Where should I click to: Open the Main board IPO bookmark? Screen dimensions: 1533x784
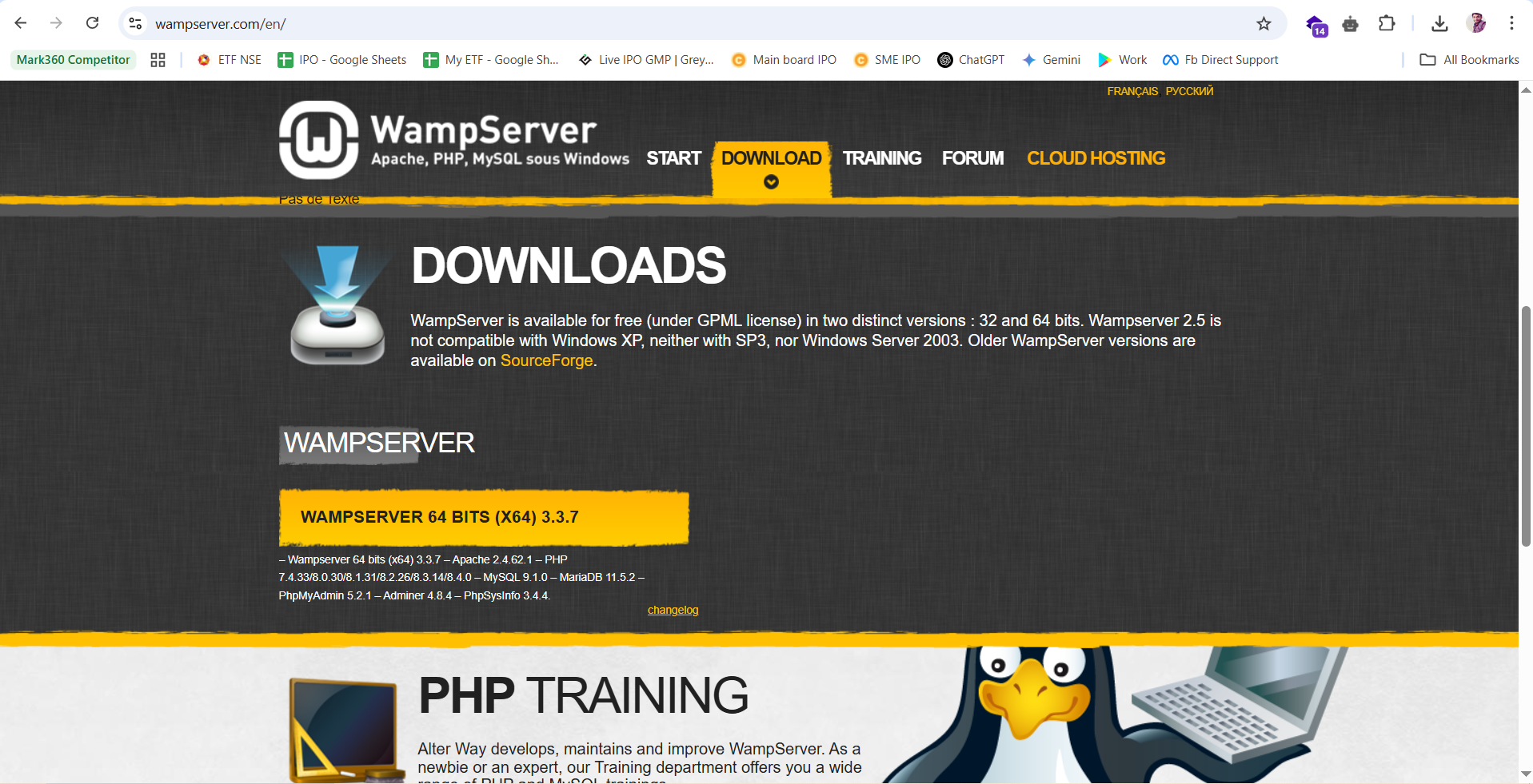pos(784,60)
